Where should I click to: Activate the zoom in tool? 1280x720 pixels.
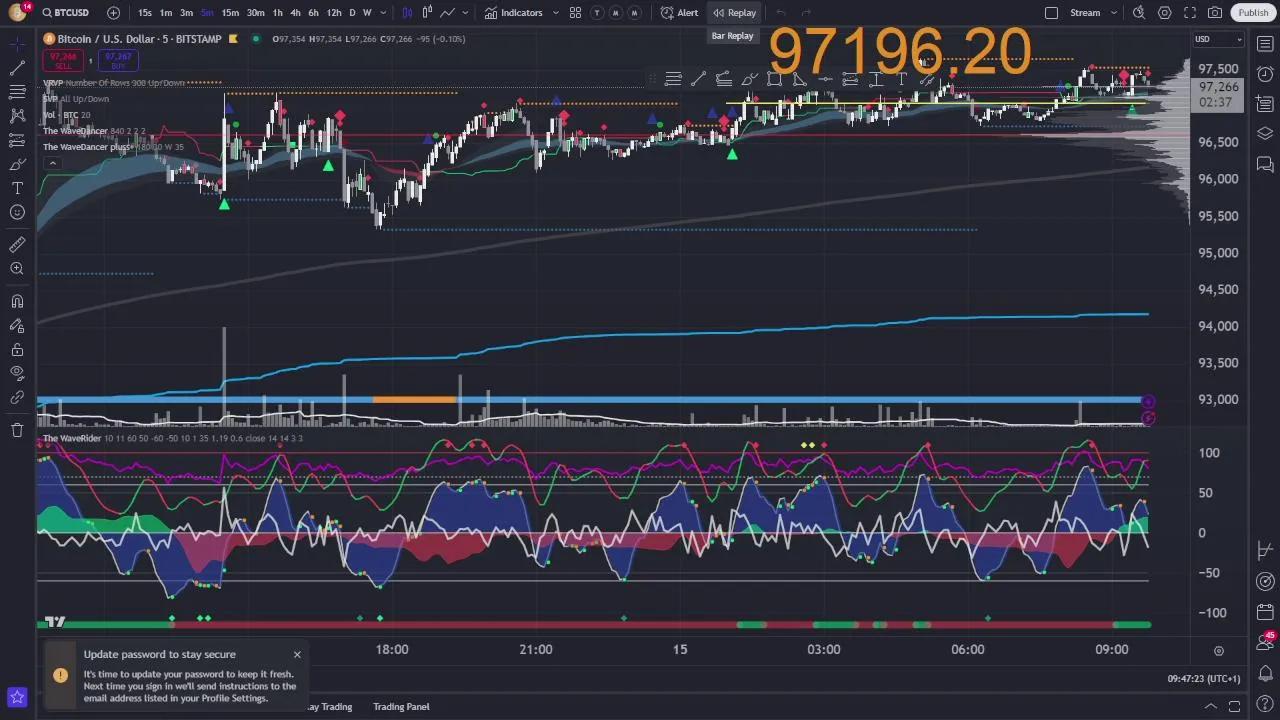tap(17, 269)
